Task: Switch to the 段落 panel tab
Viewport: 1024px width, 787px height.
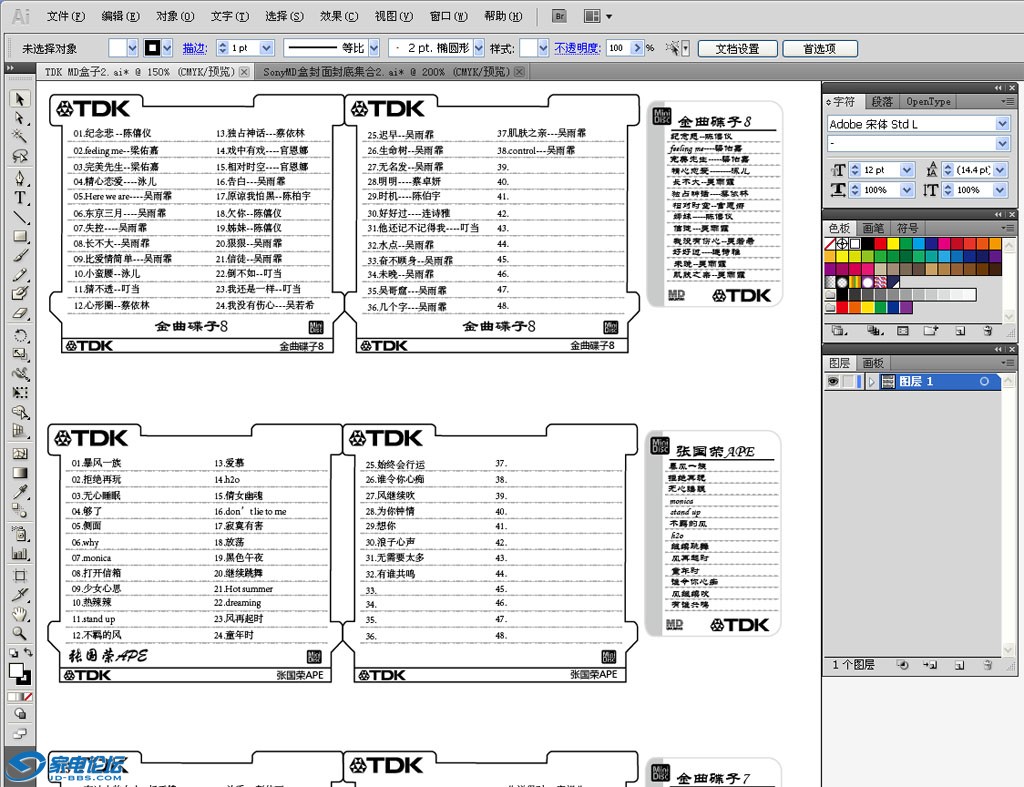Action: [x=882, y=101]
